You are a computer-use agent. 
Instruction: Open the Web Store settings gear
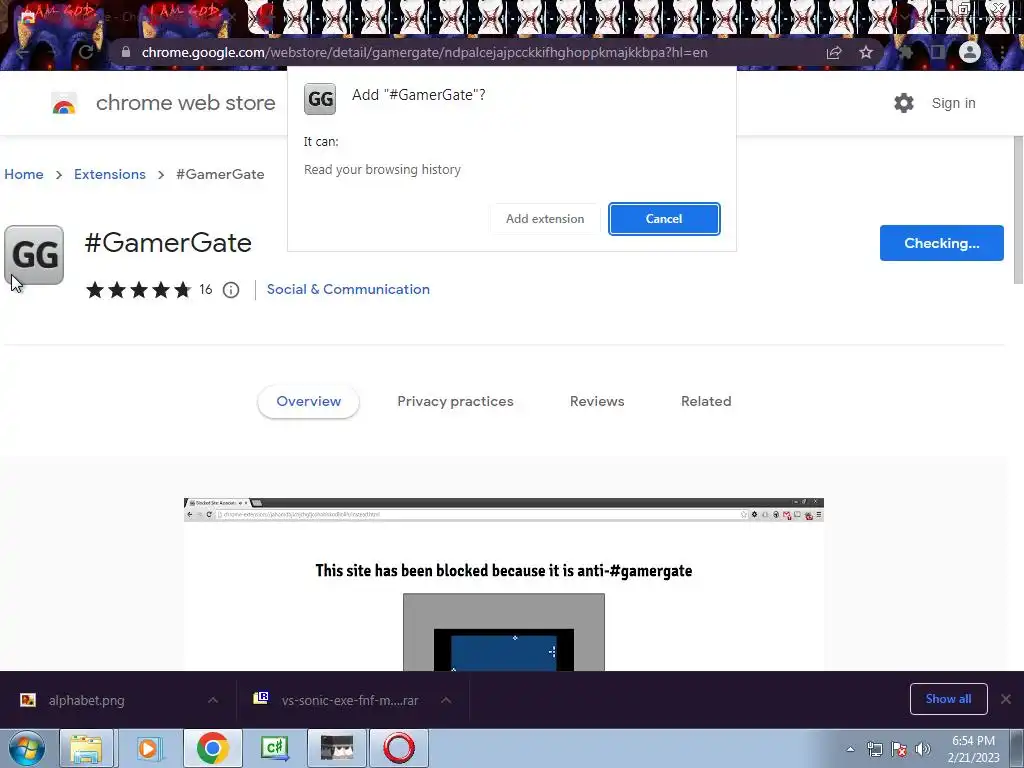pos(904,103)
